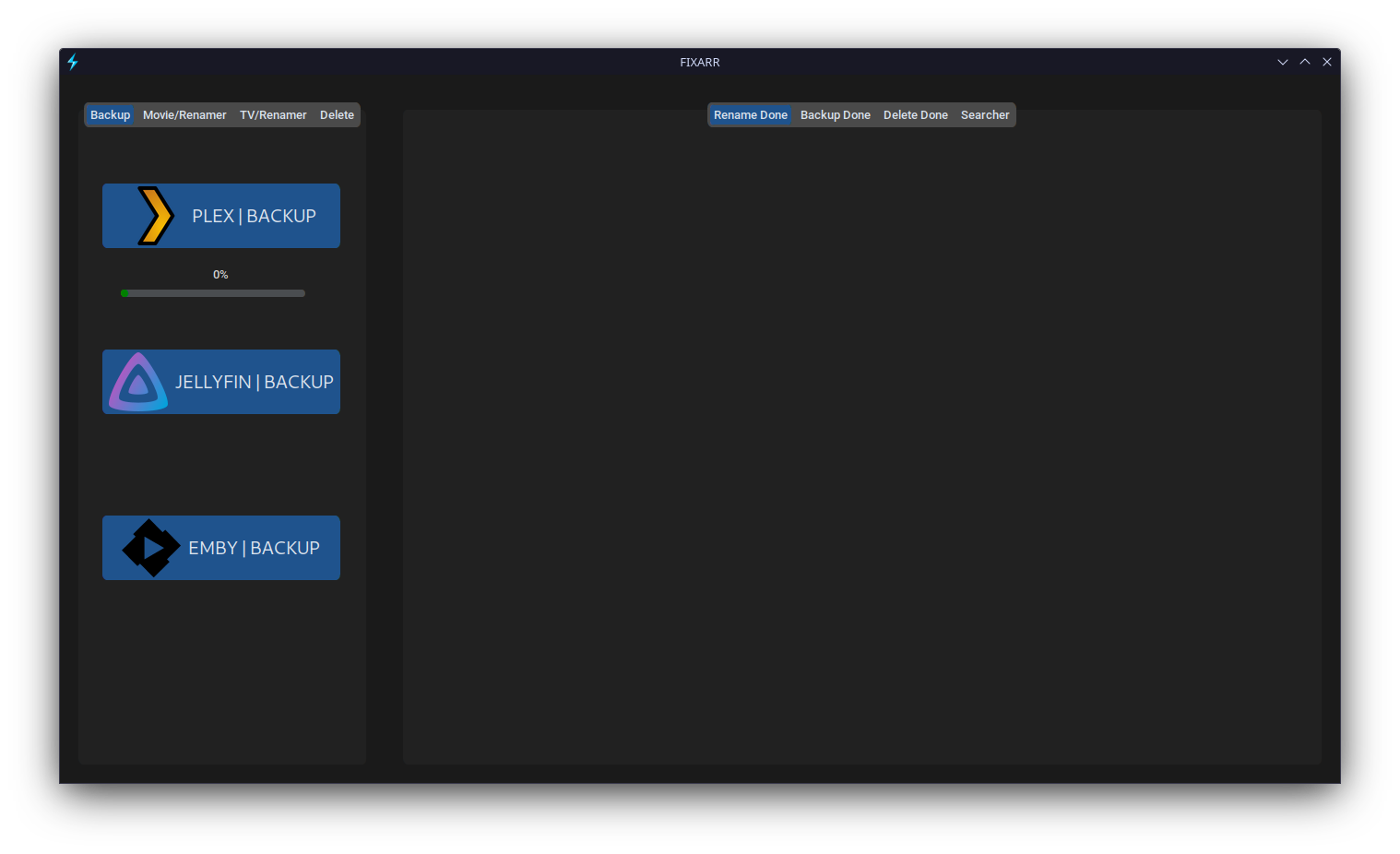Maximize the Fixarr window
The width and height of the screenshot is (1400, 854).
pos(1305,62)
